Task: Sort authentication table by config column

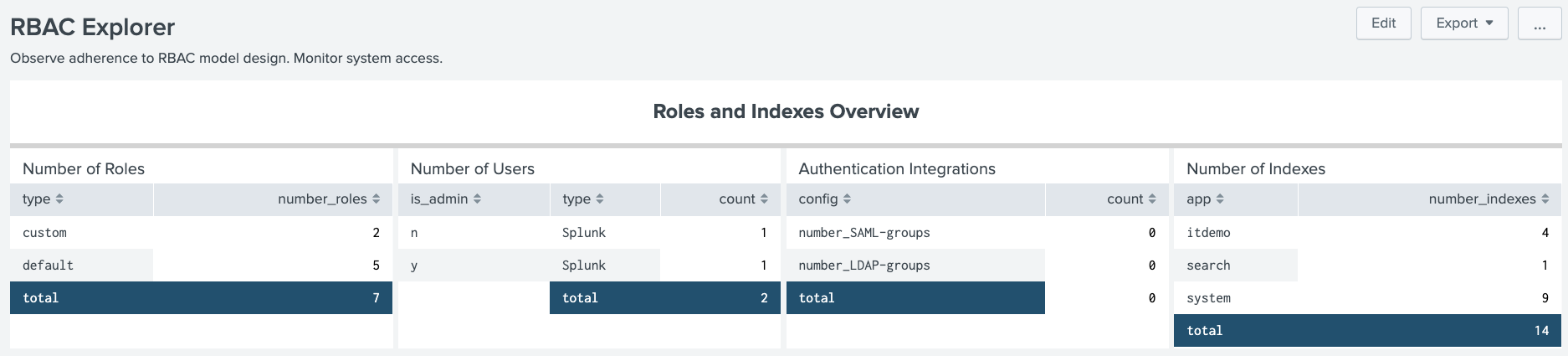Action: [915, 199]
